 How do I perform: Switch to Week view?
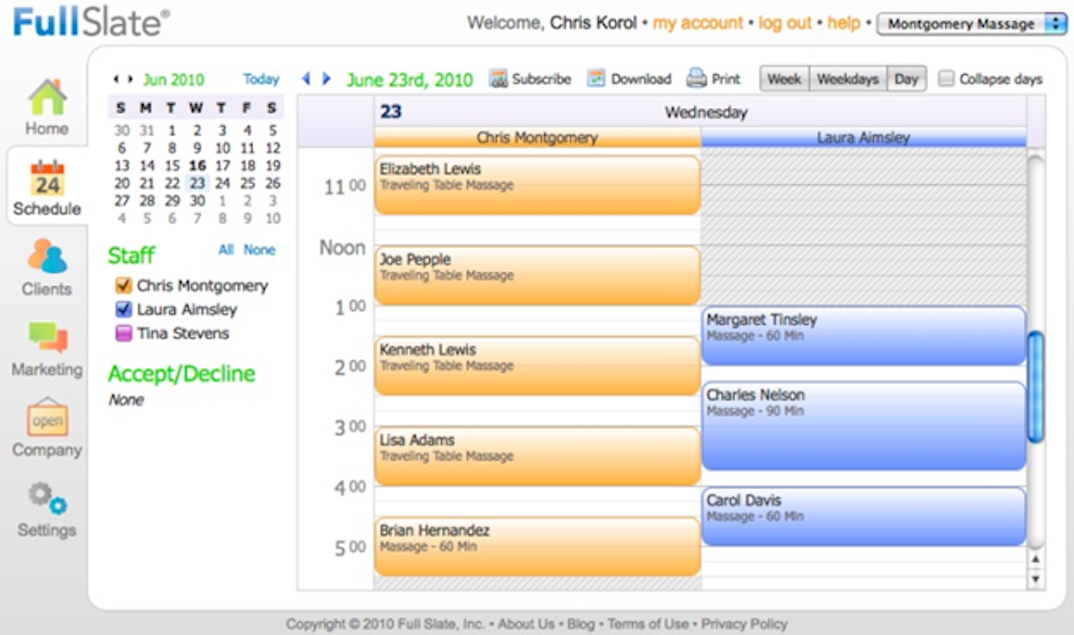(x=786, y=77)
